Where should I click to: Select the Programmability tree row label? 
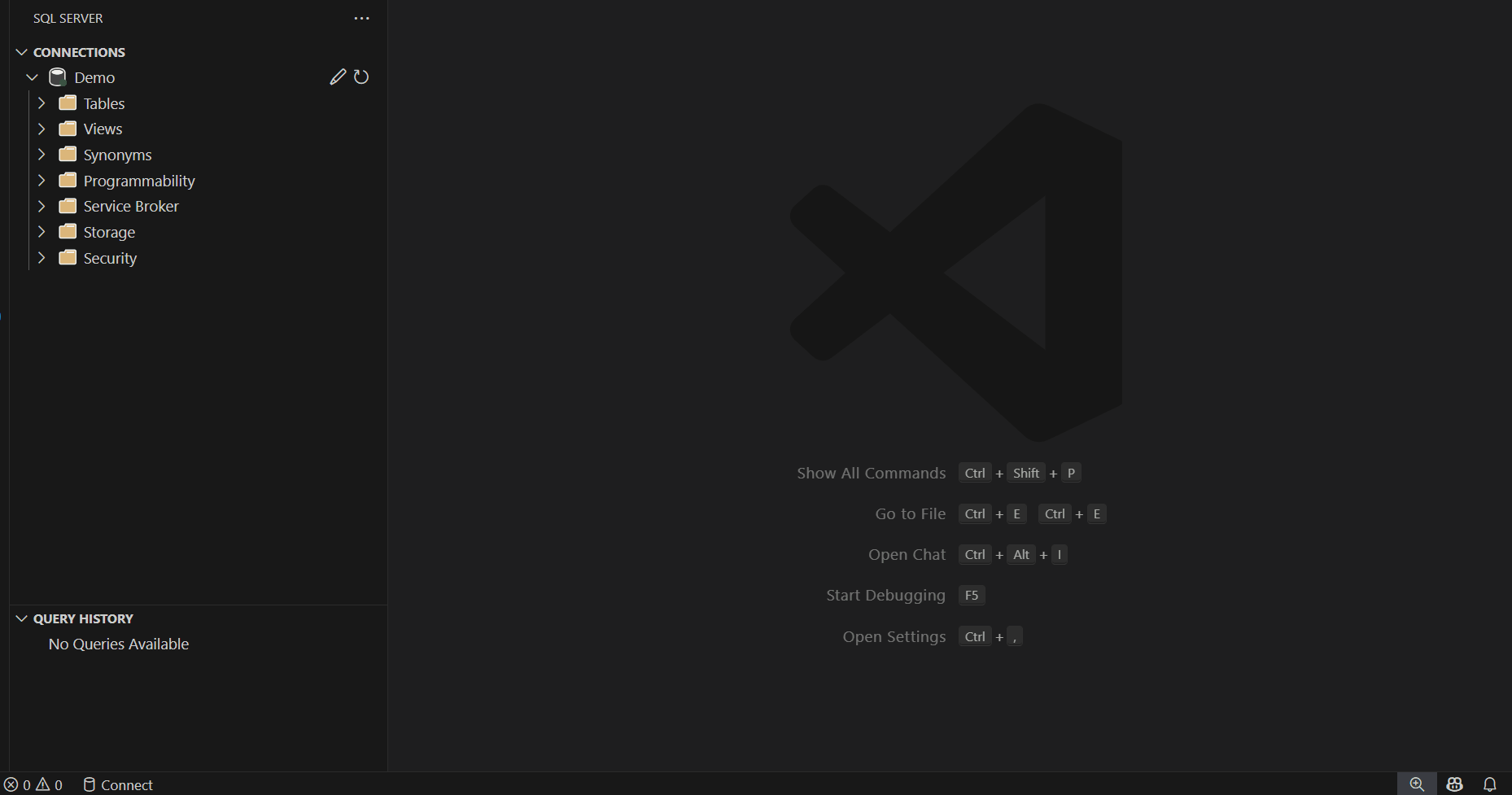[x=139, y=181]
